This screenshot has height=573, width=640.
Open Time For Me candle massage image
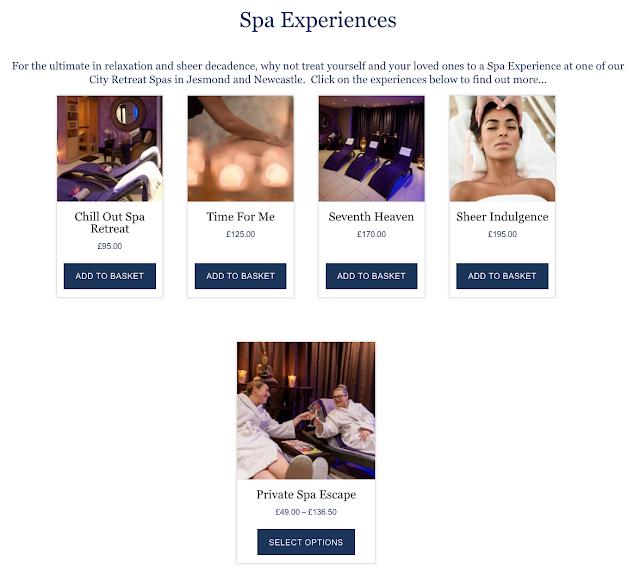(240, 149)
